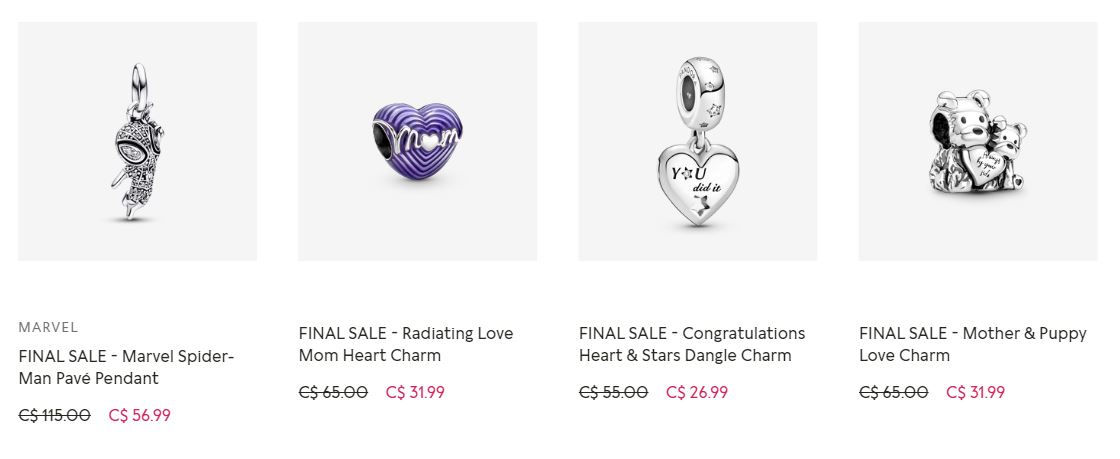Click the C$ 56.99 sale price
The height and width of the screenshot is (459, 1120).
(139, 415)
